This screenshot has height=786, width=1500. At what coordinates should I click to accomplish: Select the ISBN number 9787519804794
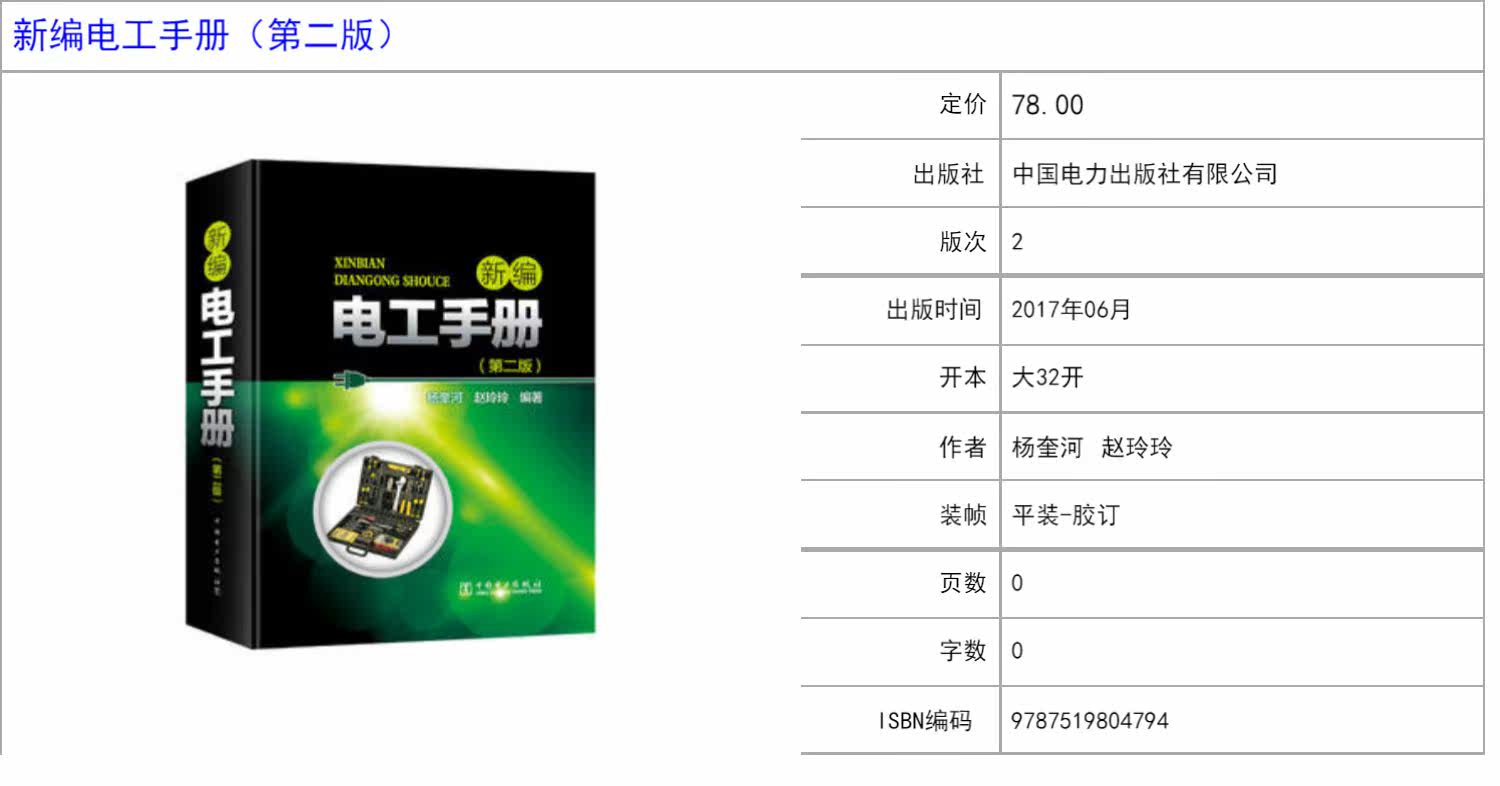click(x=1090, y=720)
